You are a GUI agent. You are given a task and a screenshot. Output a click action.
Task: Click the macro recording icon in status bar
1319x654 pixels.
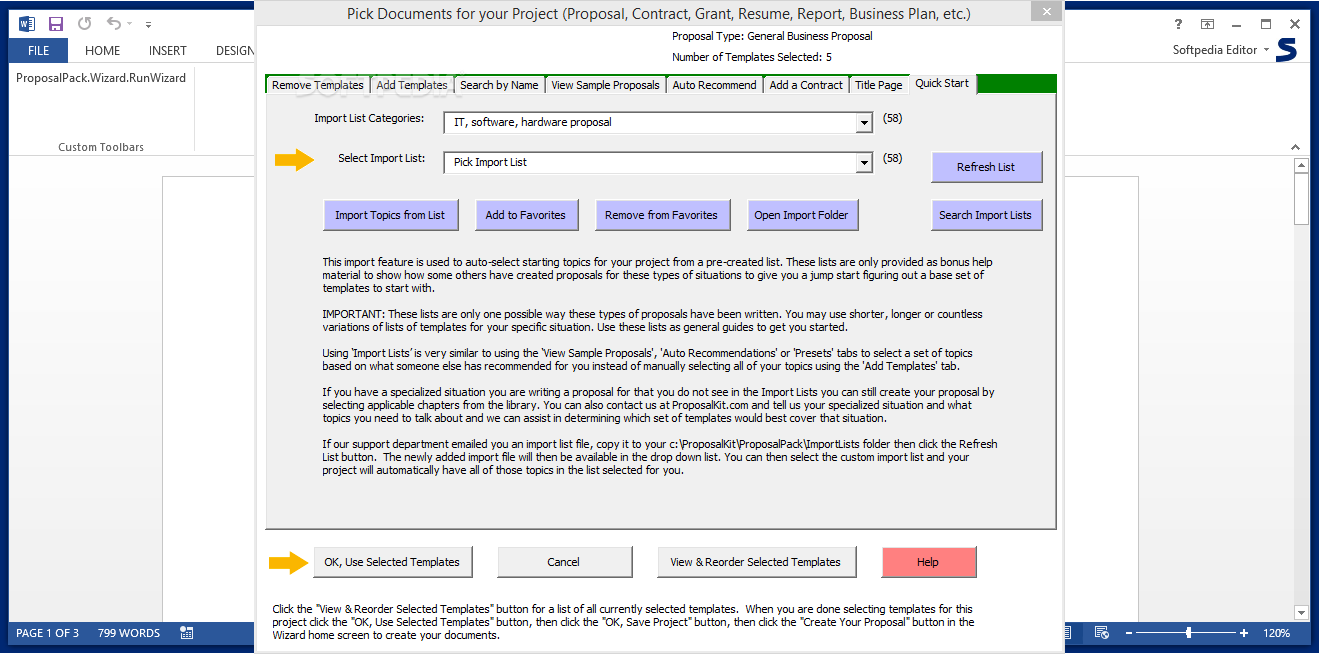[x=187, y=633]
